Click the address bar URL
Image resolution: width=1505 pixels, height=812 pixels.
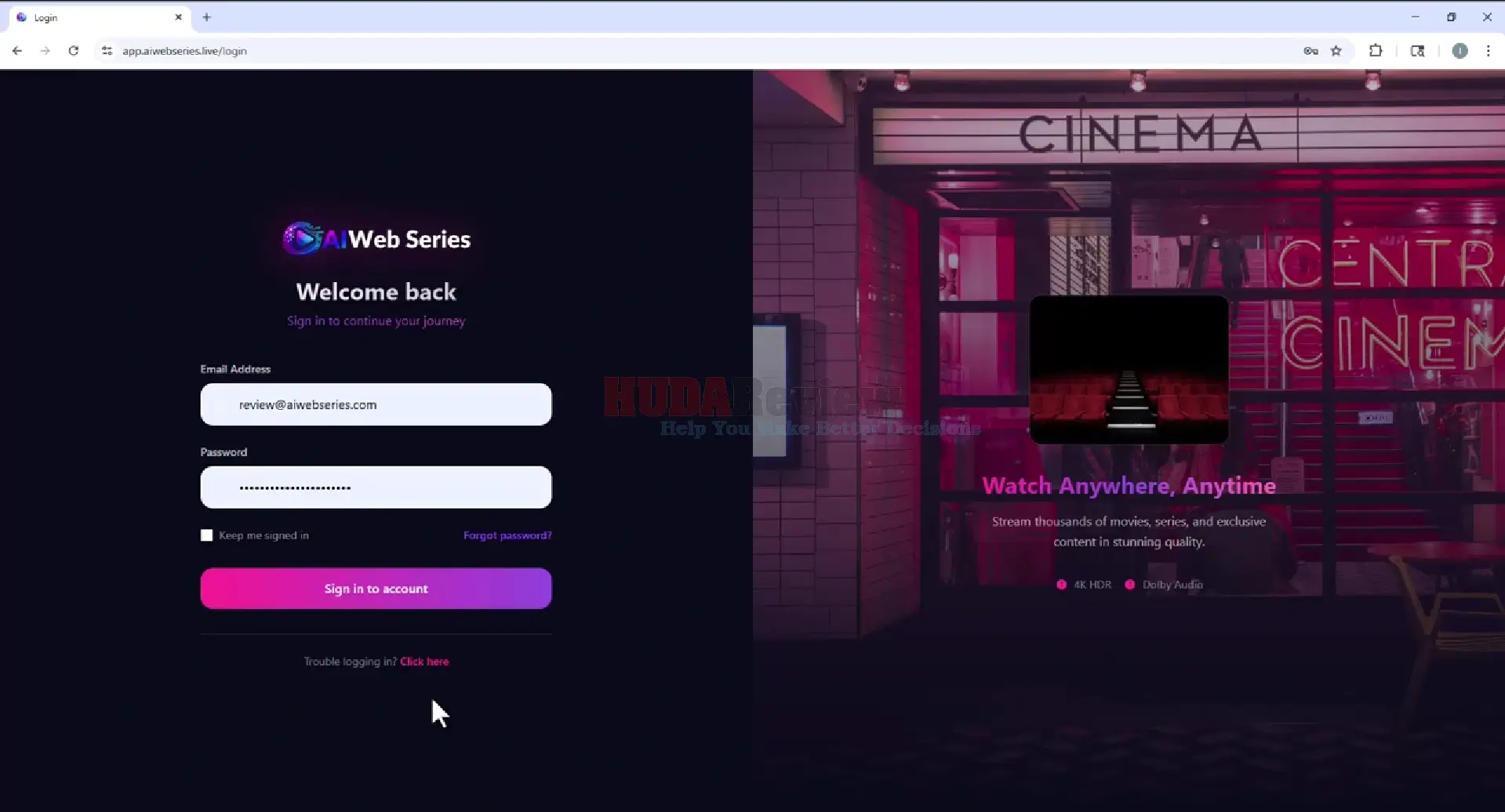point(184,51)
